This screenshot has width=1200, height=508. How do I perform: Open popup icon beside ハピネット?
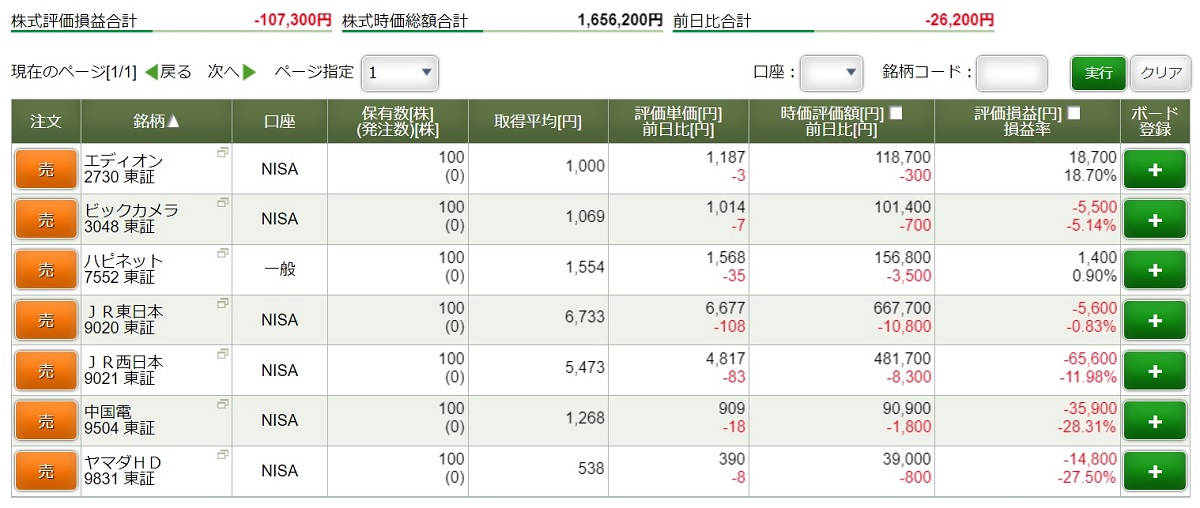222,253
